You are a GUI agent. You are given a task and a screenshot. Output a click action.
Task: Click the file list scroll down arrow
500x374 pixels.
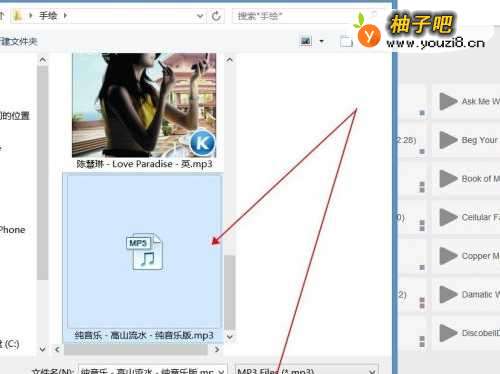[x=229, y=337]
